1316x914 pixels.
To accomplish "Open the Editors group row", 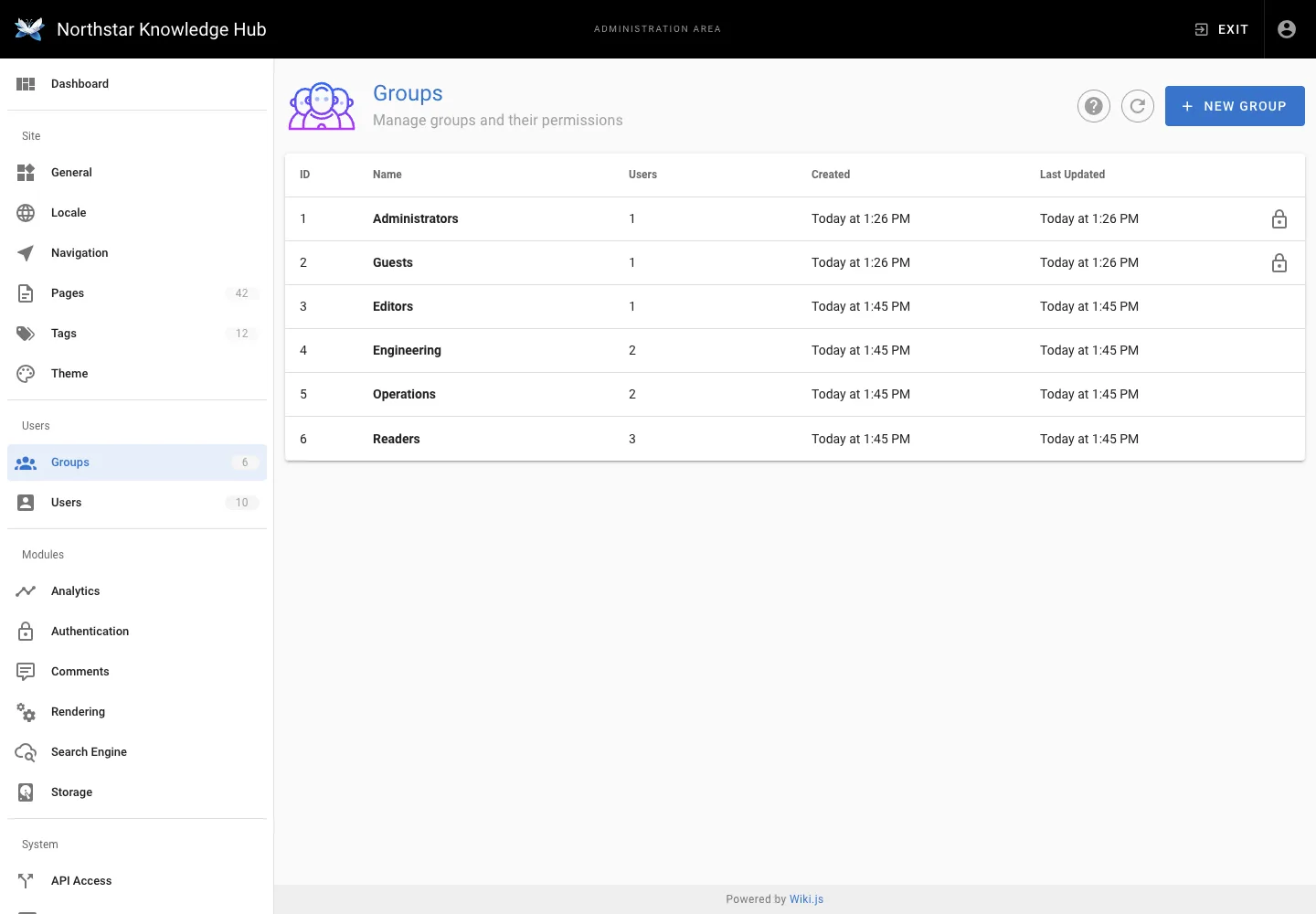I will [795, 307].
